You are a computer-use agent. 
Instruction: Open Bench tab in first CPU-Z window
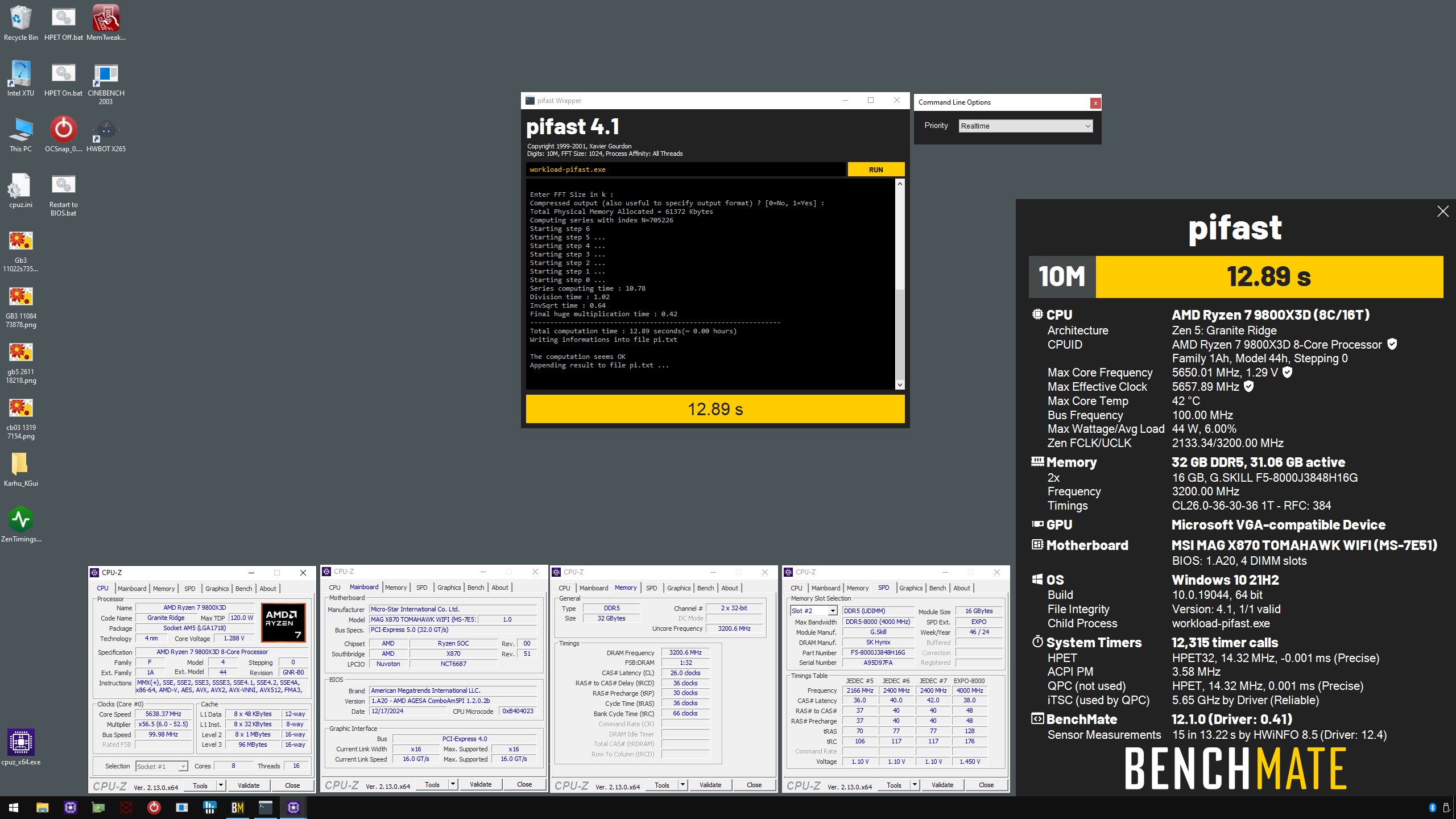point(243,589)
